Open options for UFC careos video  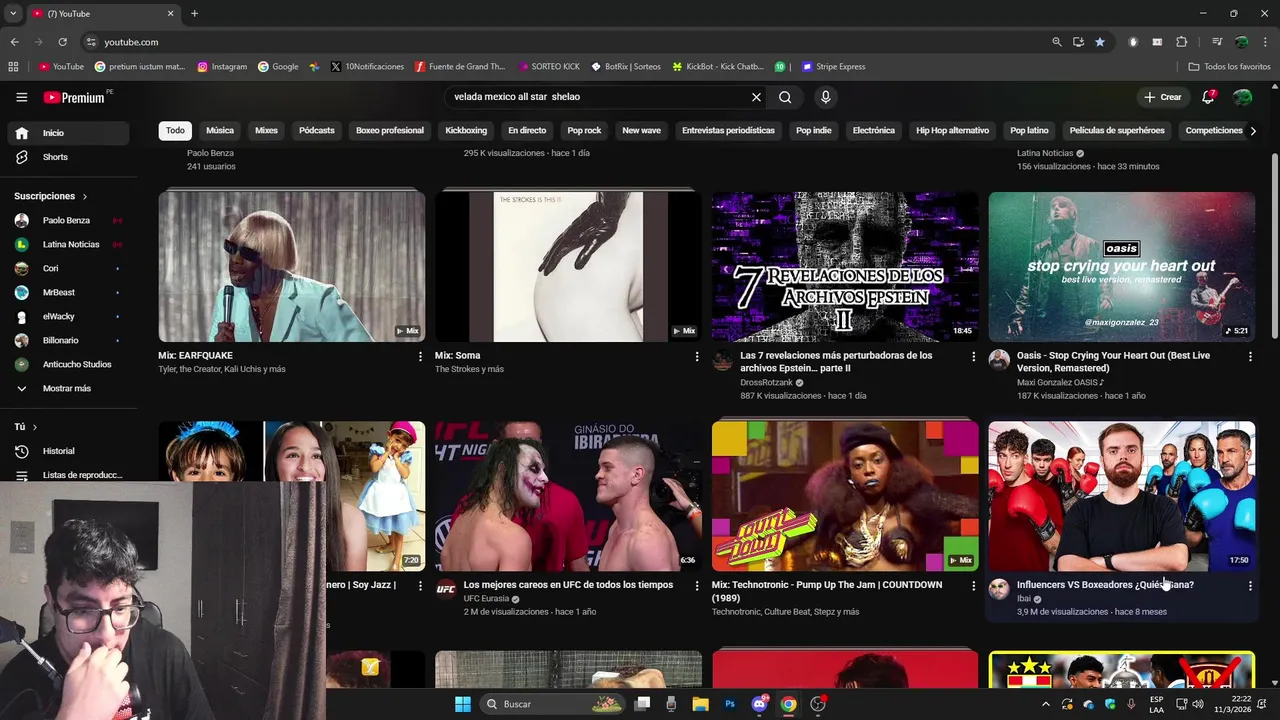(x=697, y=585)
